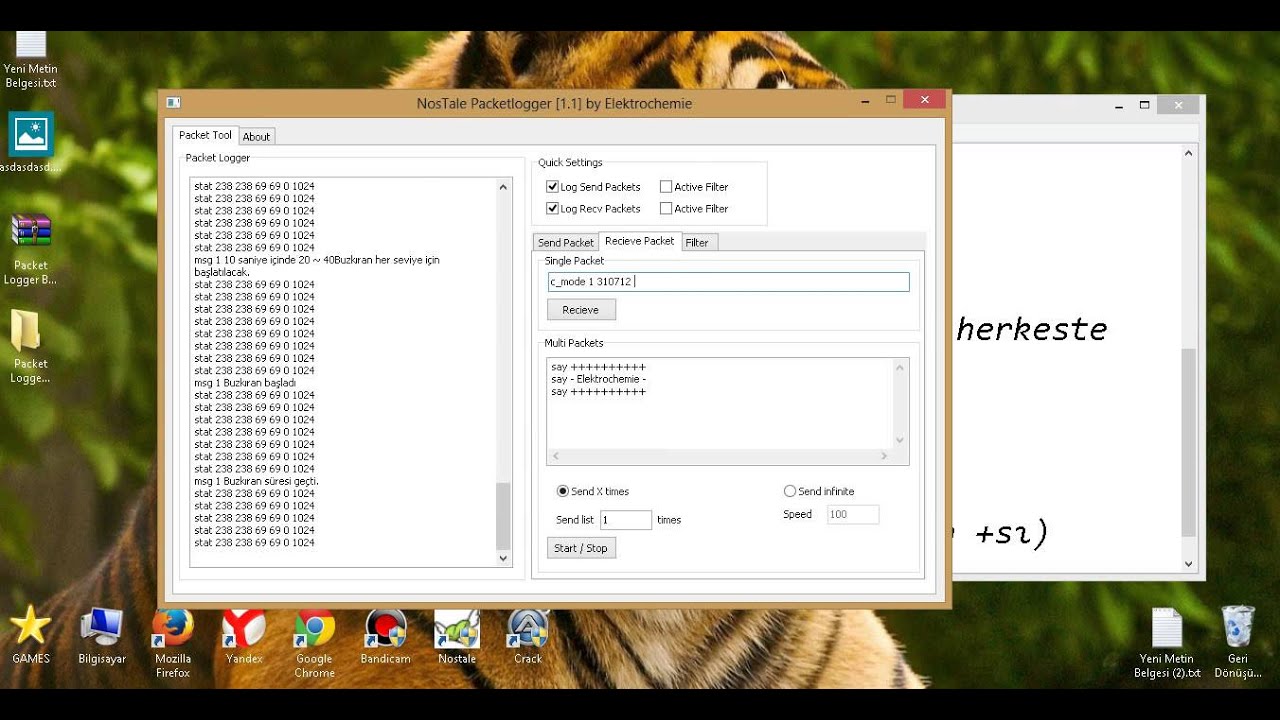Screen dimensions: 1280x720
Task: Select the Recieve Packet tab
Action: [640, 241]
